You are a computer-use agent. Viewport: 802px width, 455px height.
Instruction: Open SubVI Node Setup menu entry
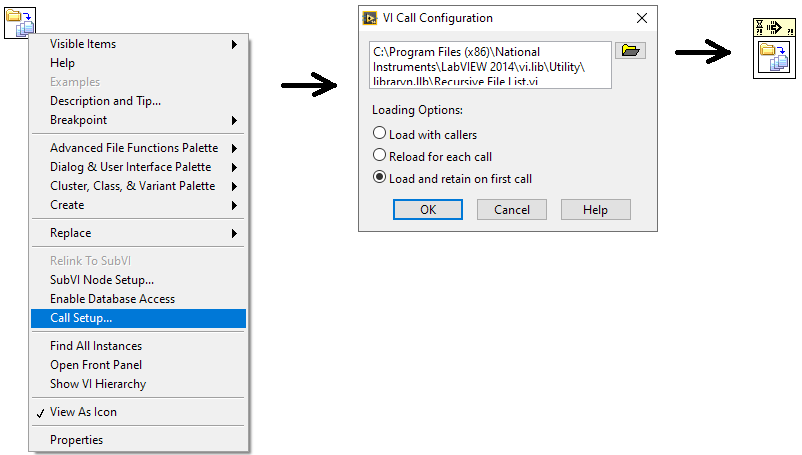point(102,280)
